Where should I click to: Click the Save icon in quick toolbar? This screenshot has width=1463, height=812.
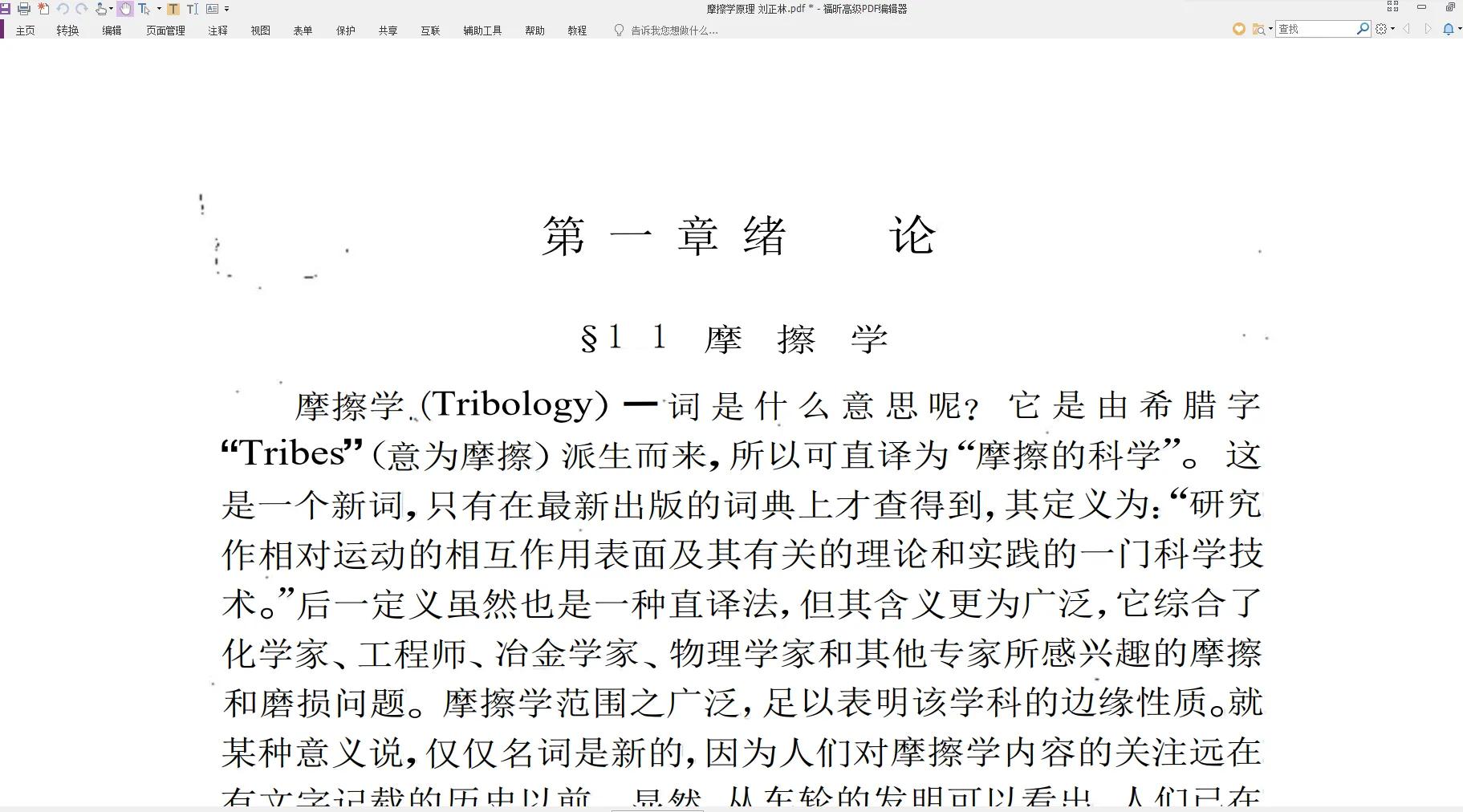pyautogui.click(x=5, y=9)
